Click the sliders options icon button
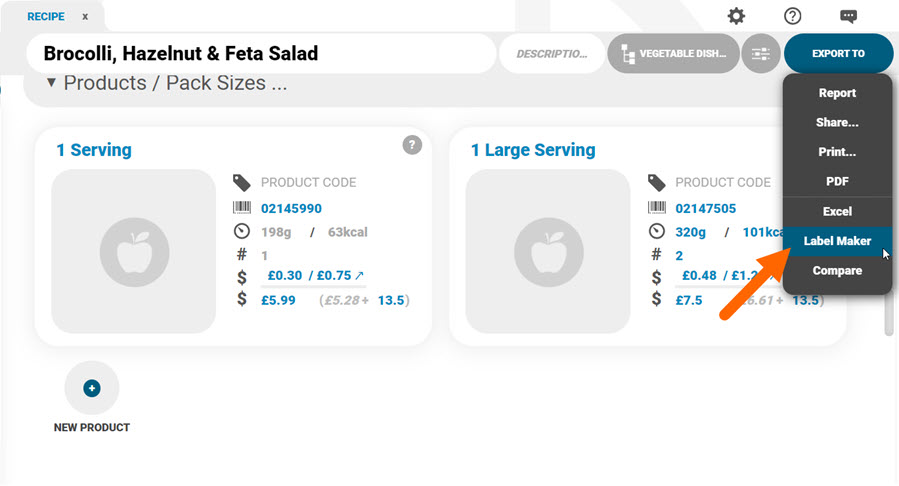This screenshot has height=486, width=899. pos(761,54)
